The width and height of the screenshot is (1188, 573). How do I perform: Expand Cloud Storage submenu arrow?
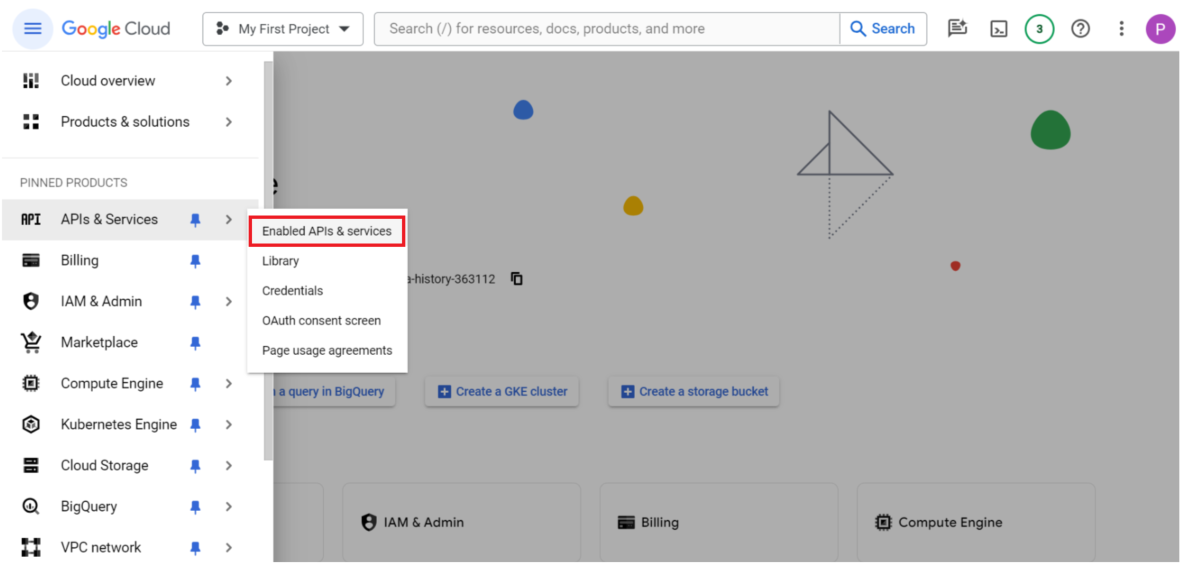click(229, 465)
